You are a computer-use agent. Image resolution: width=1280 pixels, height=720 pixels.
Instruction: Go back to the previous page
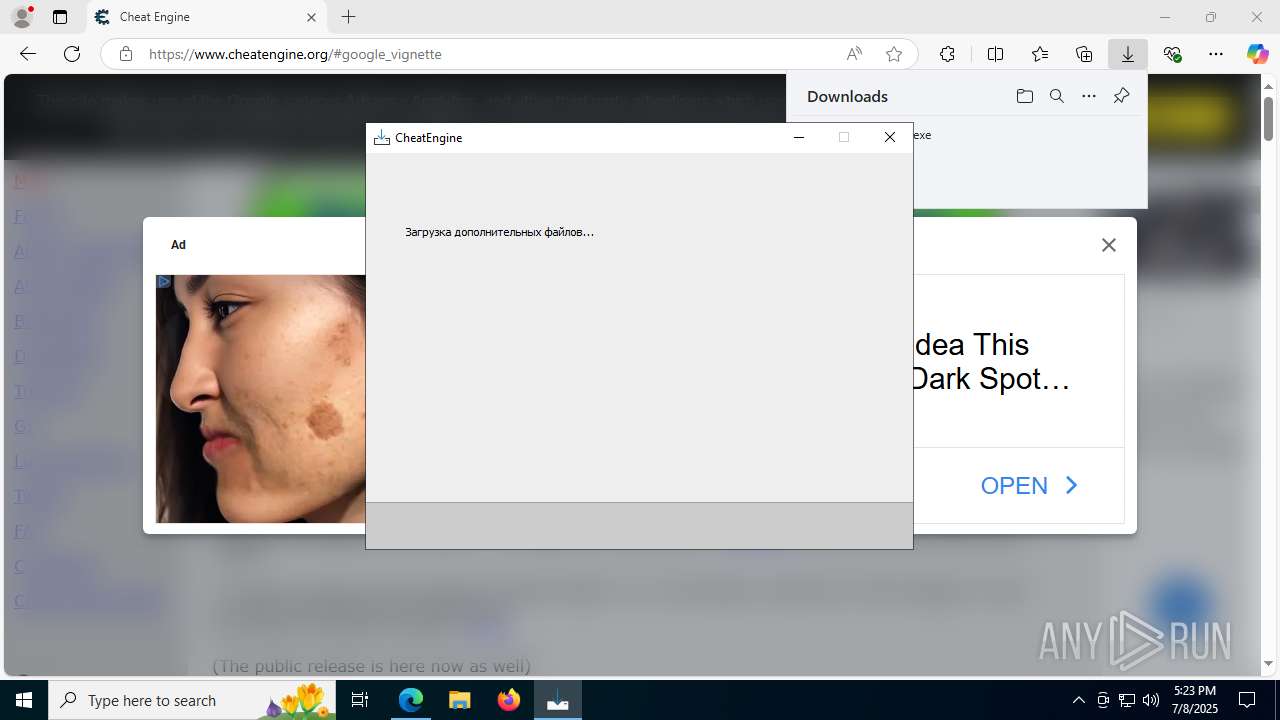coord(28,54)
